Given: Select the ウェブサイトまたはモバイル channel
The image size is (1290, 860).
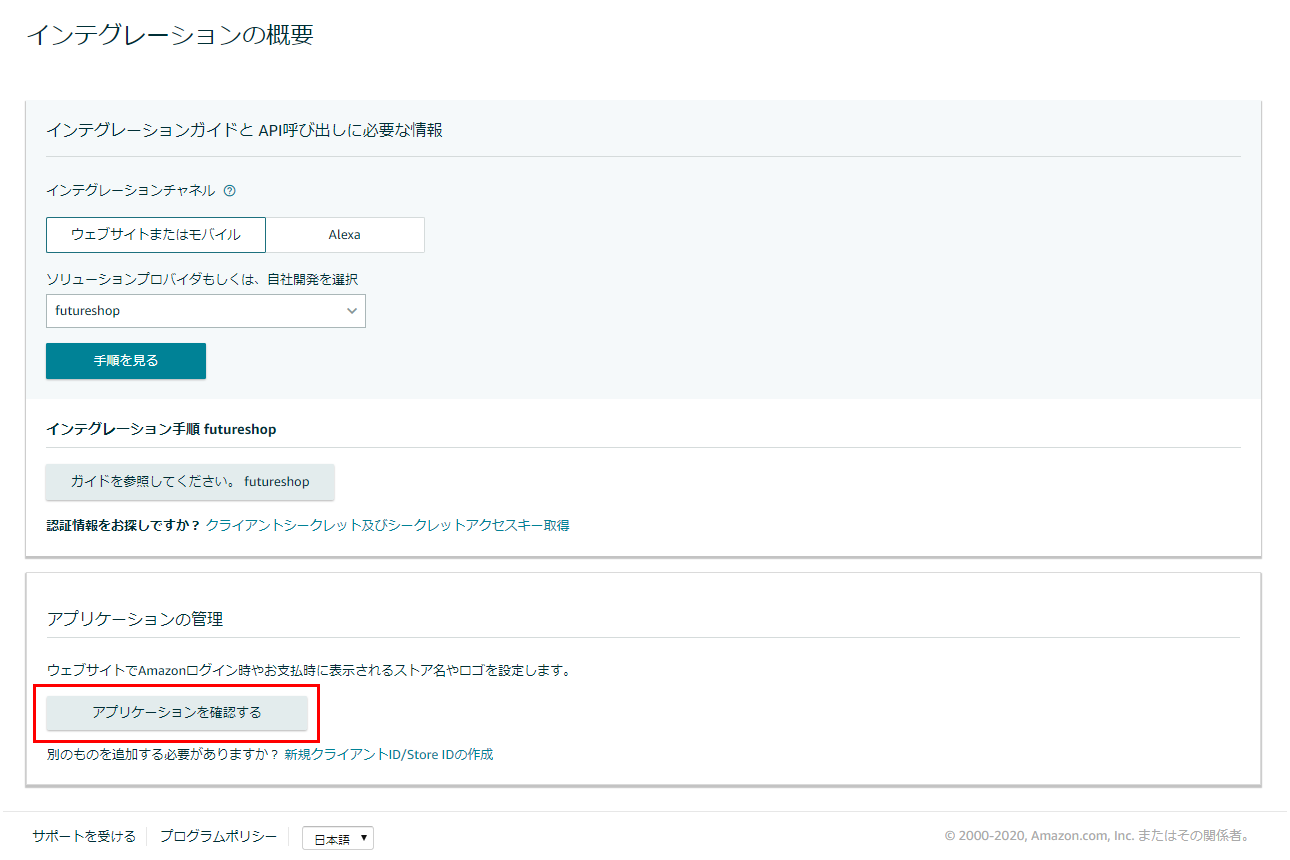Looking at the screenshot, I should (x=155, y=234).
